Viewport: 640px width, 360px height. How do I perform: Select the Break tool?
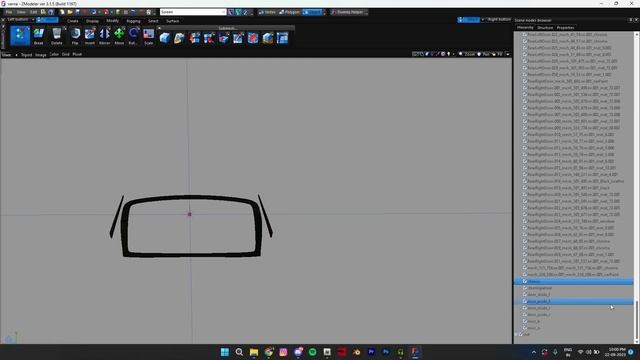click(x=38, y=36)
